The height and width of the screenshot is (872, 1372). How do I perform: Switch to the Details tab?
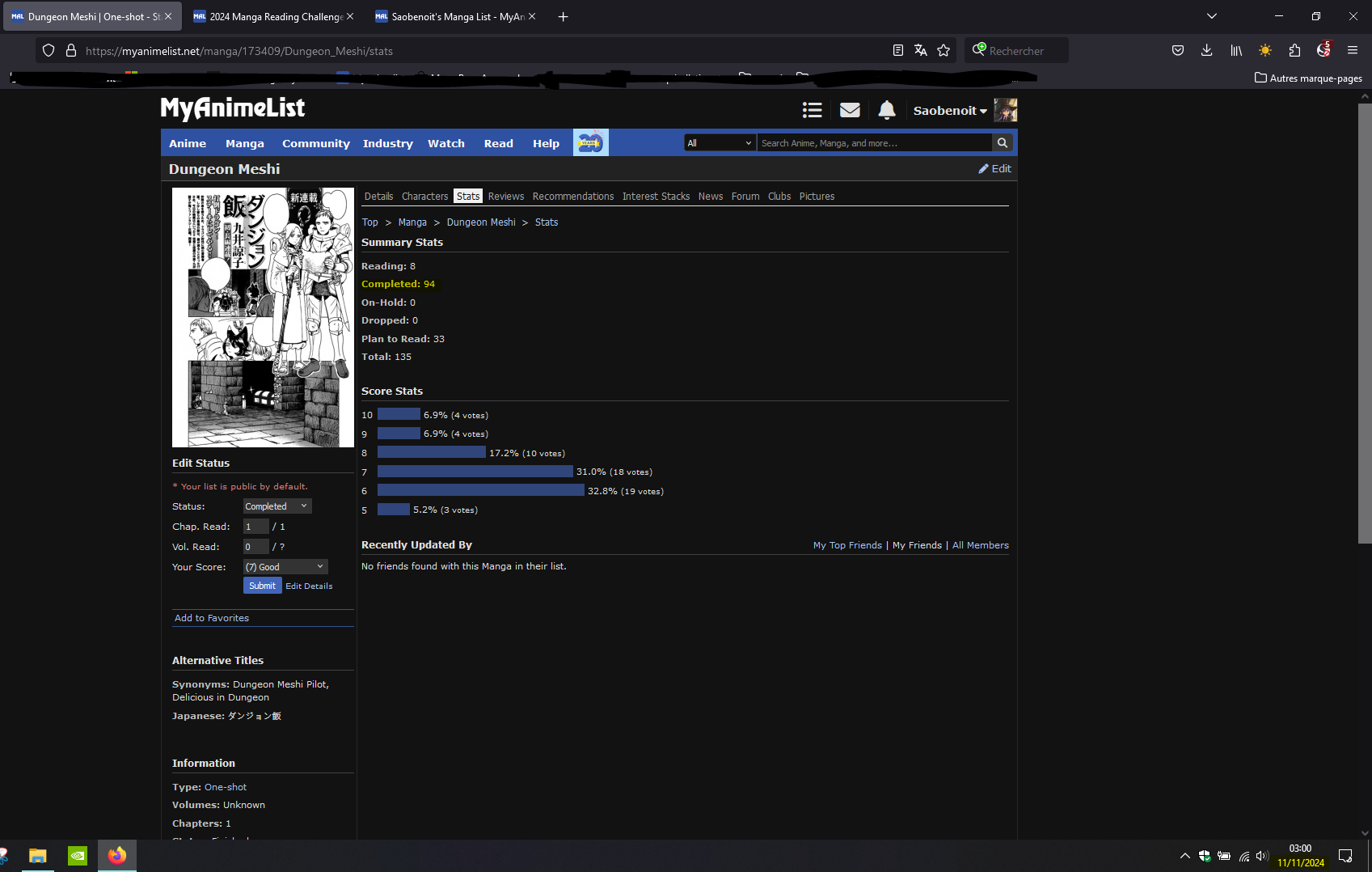tap(378, 197)
